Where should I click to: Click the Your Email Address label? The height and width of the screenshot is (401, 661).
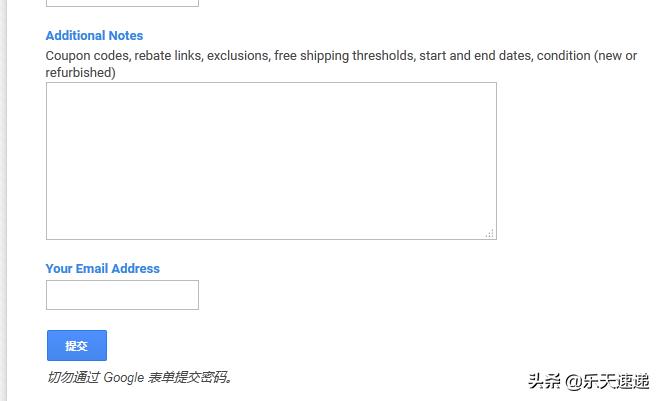click(102, 268)
